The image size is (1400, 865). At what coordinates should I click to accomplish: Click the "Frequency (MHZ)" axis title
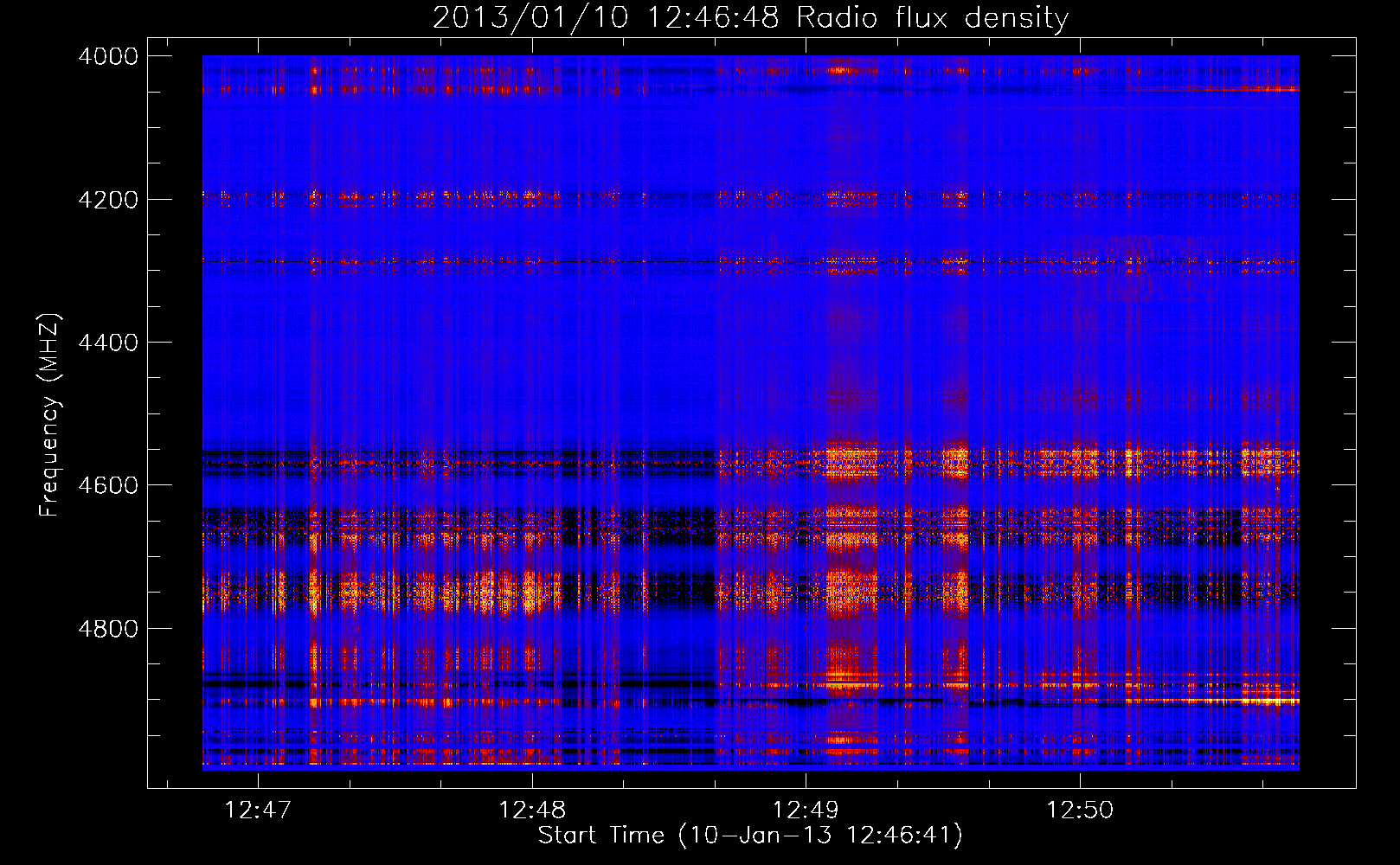pyautogui.click(x=50, y=415)
